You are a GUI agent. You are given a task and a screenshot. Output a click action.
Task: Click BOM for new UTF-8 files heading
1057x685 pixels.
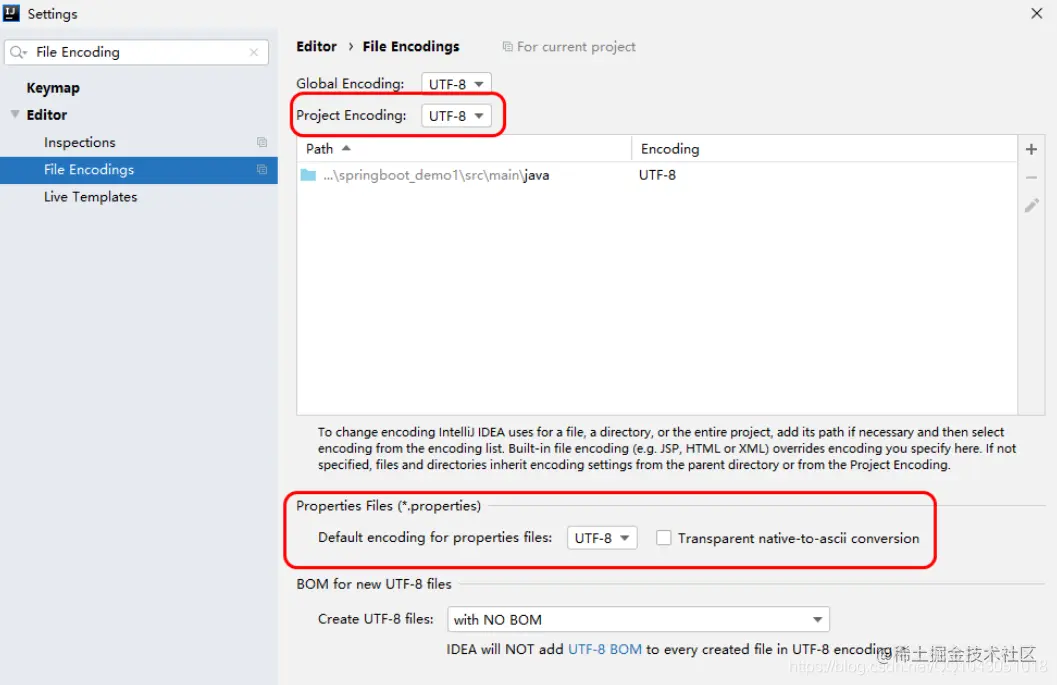point(373,584)
